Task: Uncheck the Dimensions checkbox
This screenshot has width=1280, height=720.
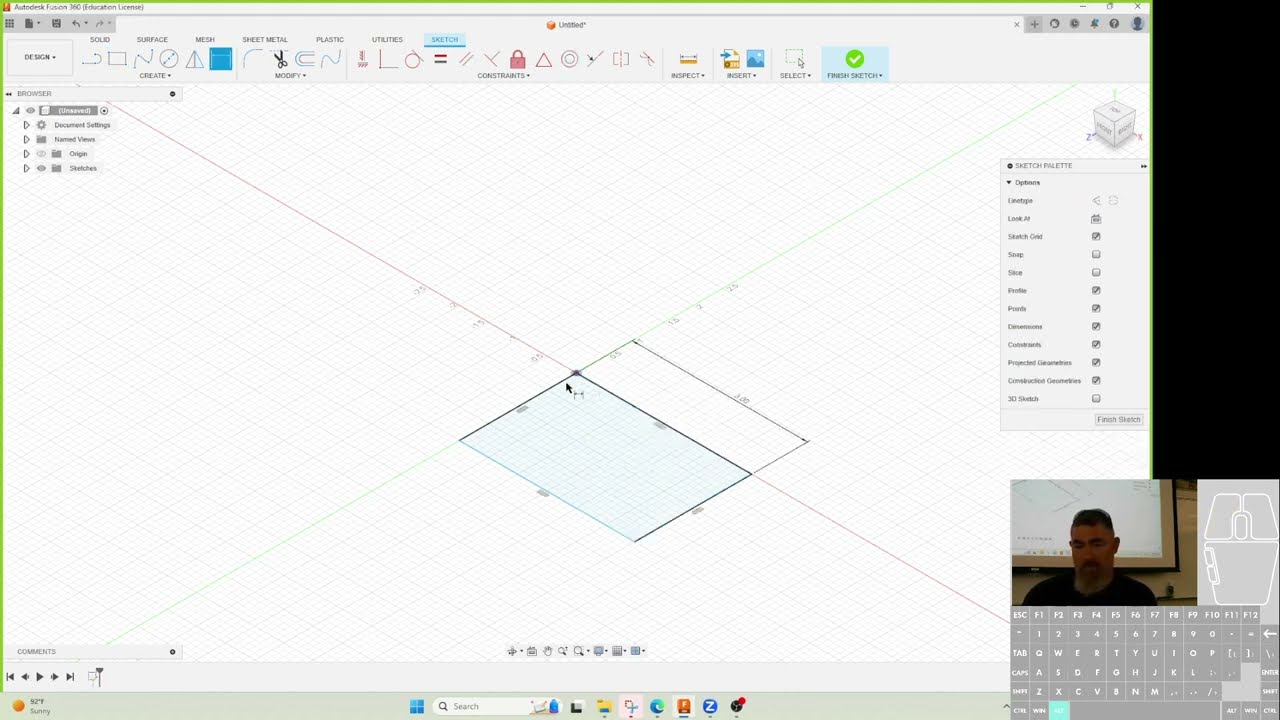Action: (1096, 327)
